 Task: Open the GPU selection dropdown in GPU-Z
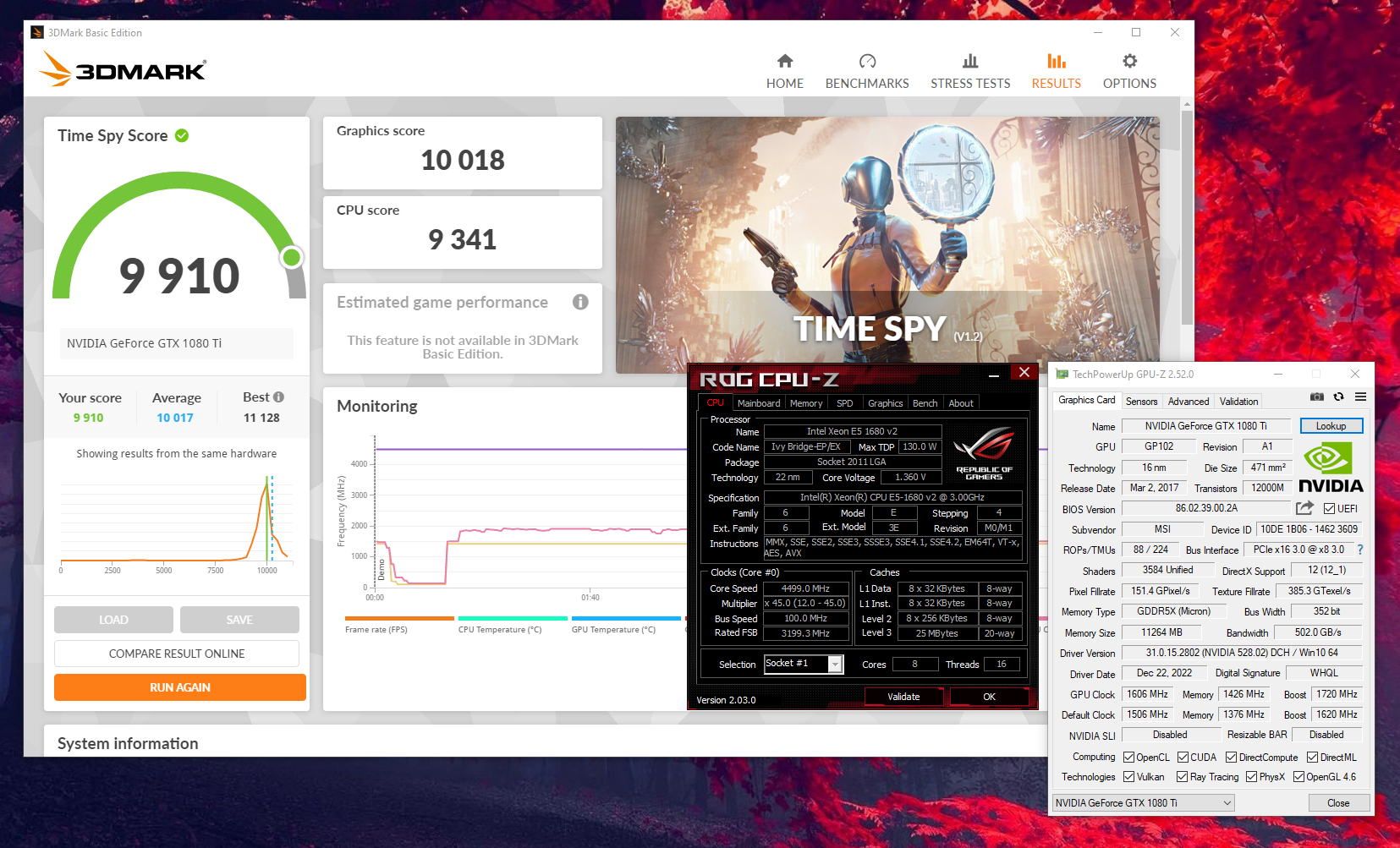click(x=1143, y=803)
